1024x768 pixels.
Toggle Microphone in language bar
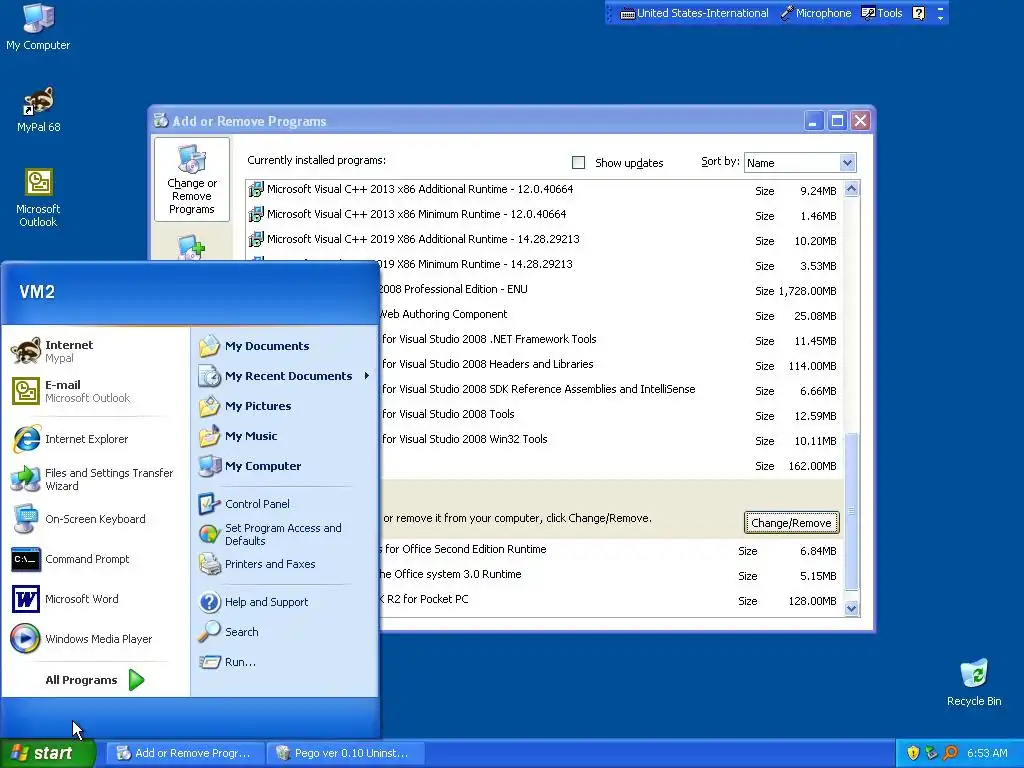pyautogui.click(x=816, y=13)
